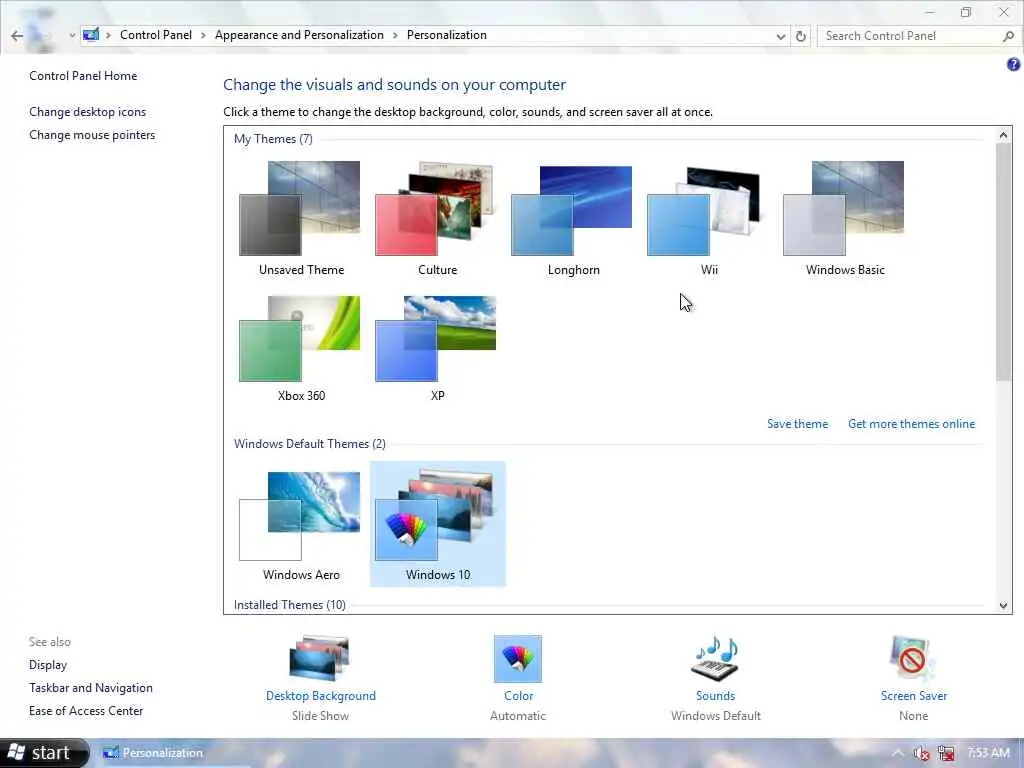Click the screen saver None status text
Viewport: 1024px width, 768px height.
[x=913, y=716]
